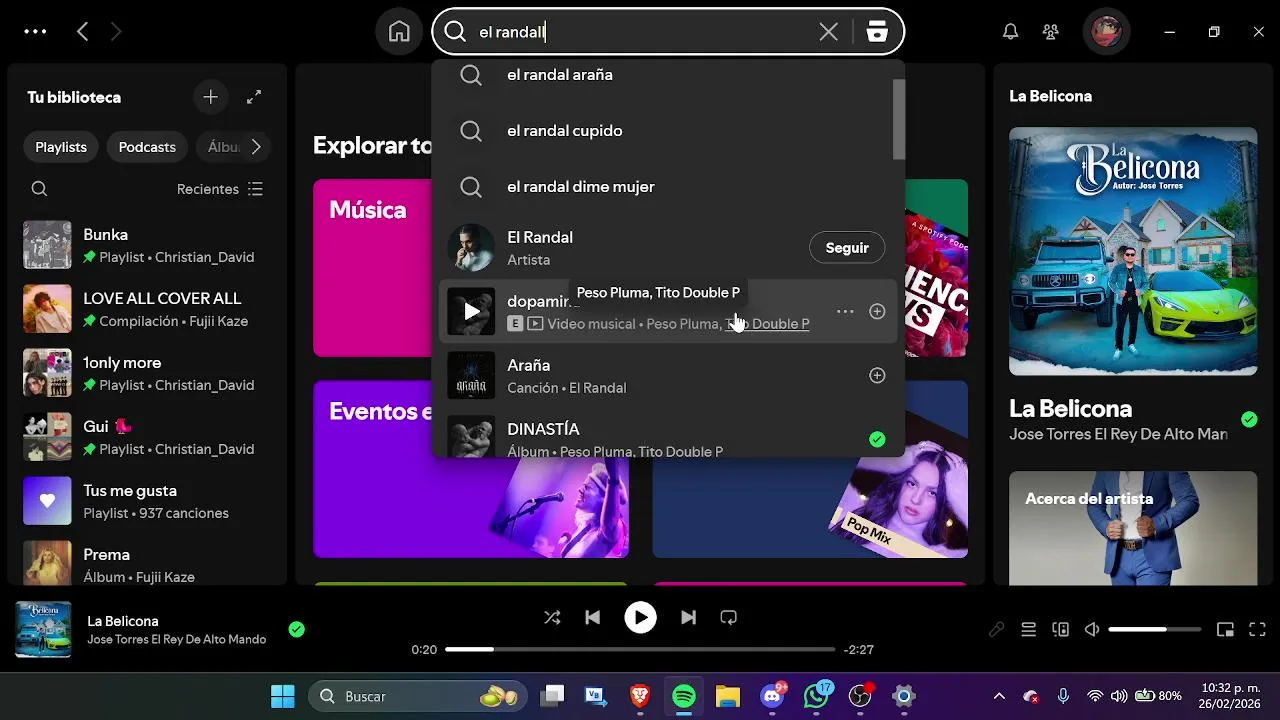Follow El Randal with Seguir button
1280x720 pixels.
pyautogui.click(x=847, y=248)
